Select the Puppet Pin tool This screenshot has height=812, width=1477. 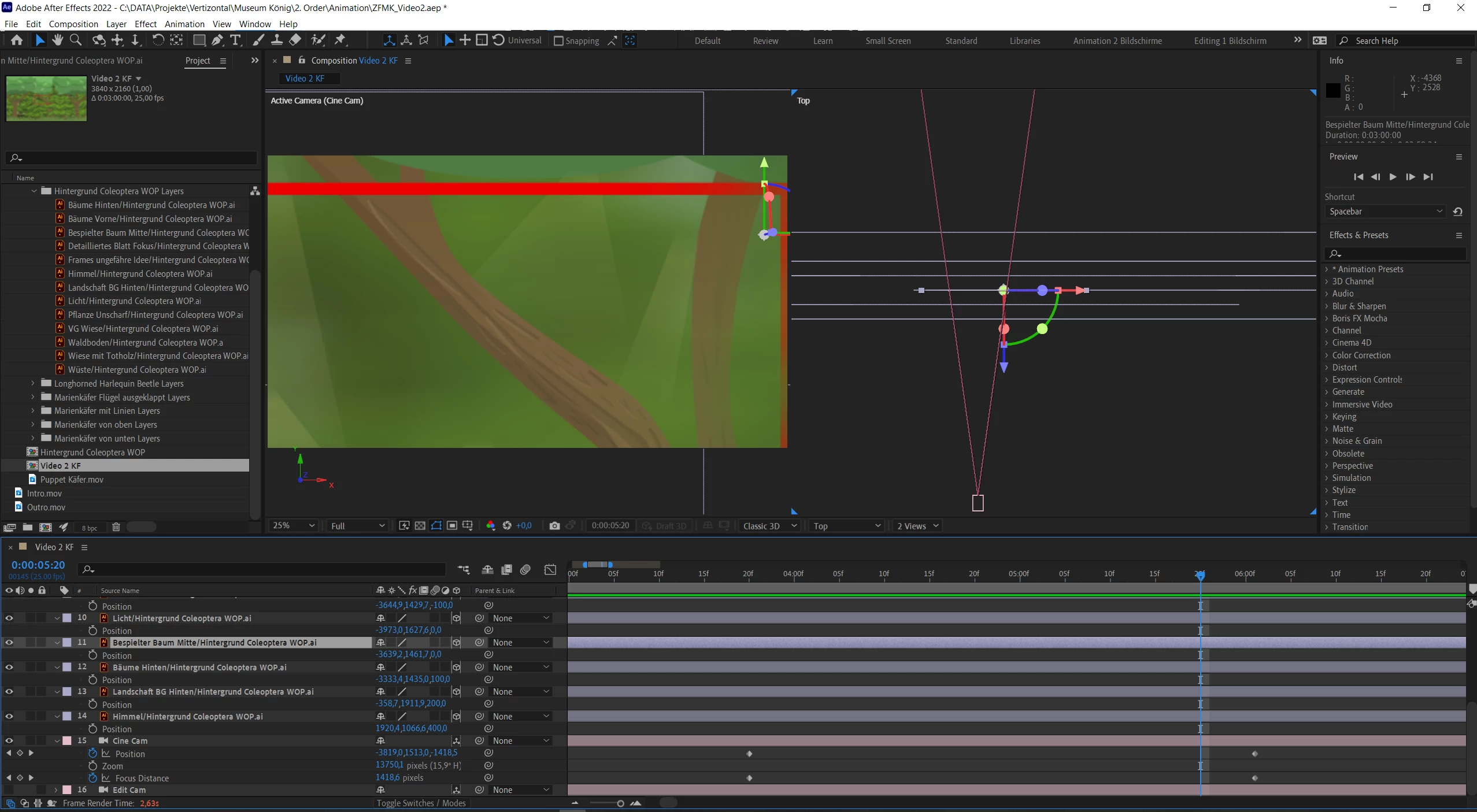click(340, 40)
